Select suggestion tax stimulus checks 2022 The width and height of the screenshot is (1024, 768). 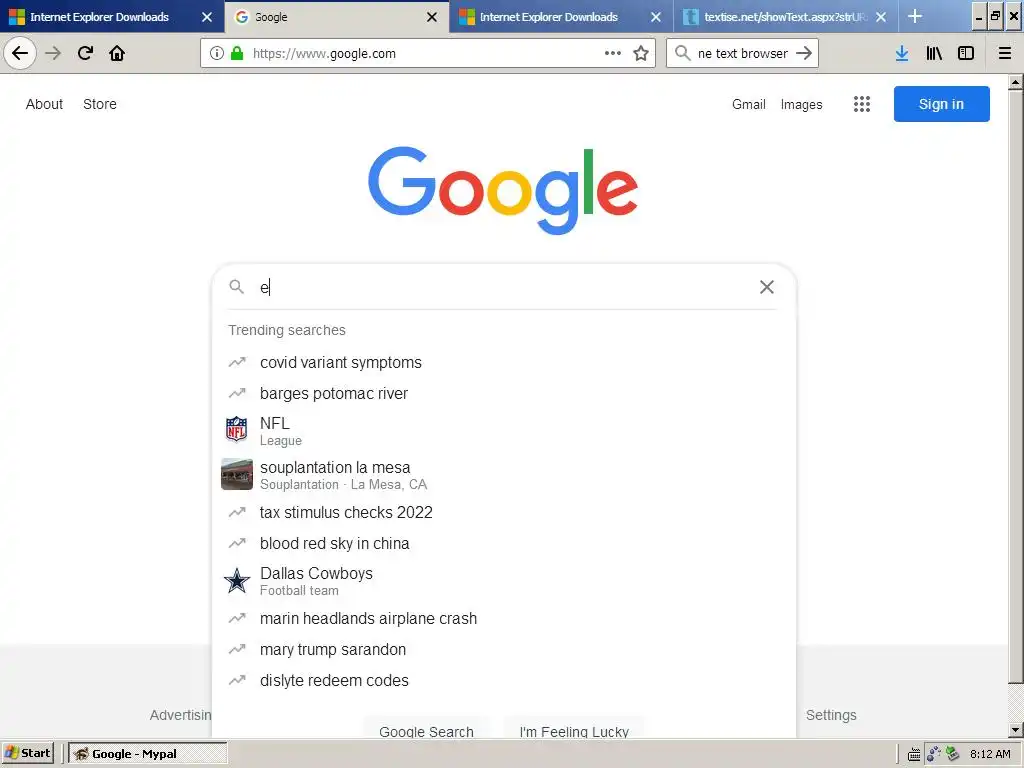(x=504, y=513)
